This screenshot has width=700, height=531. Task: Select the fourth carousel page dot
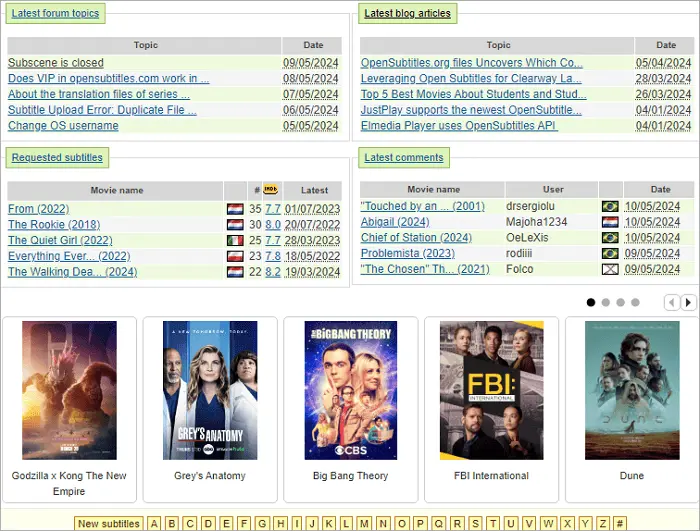[635, 302]
